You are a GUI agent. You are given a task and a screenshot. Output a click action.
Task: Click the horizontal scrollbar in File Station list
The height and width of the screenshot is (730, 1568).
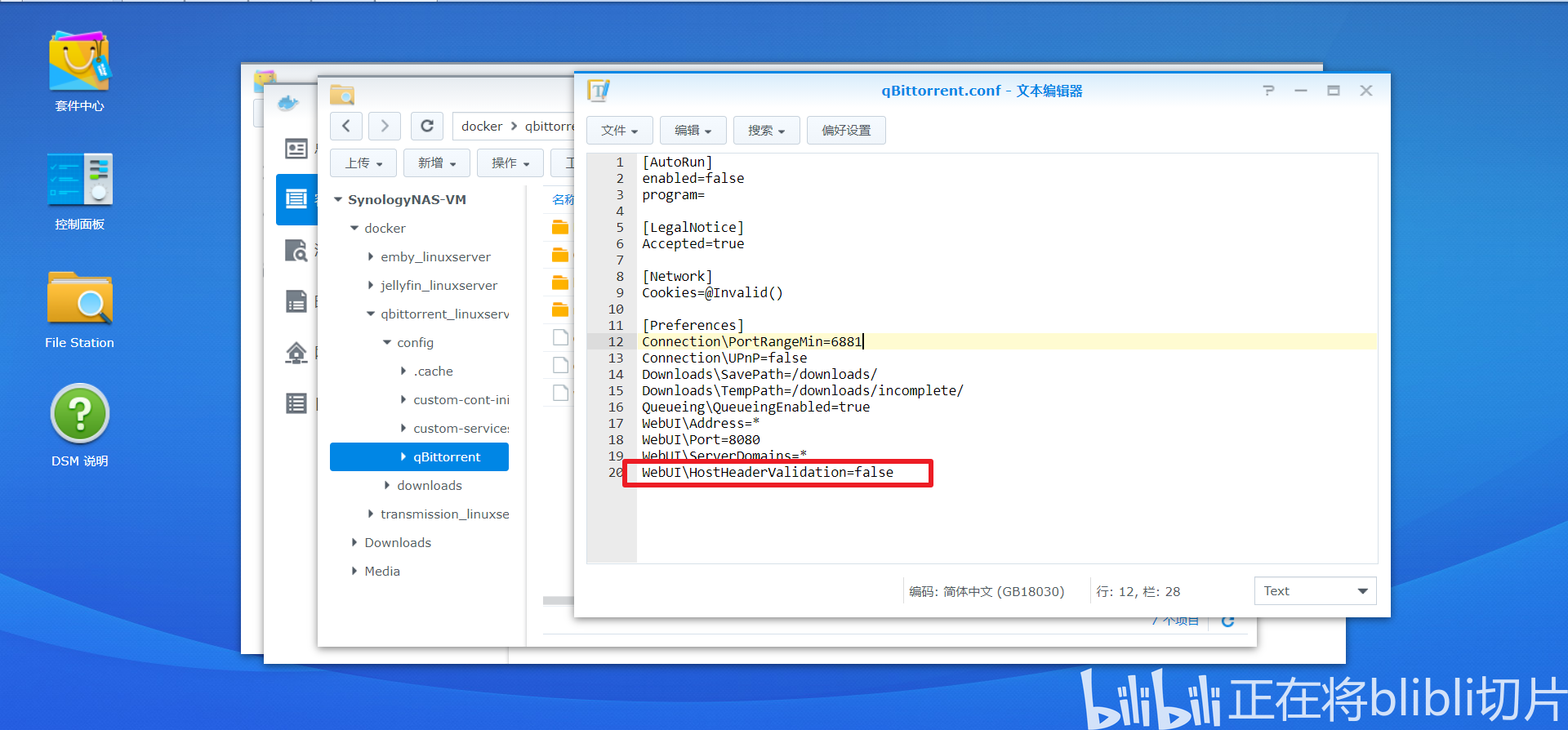(559, 600)
